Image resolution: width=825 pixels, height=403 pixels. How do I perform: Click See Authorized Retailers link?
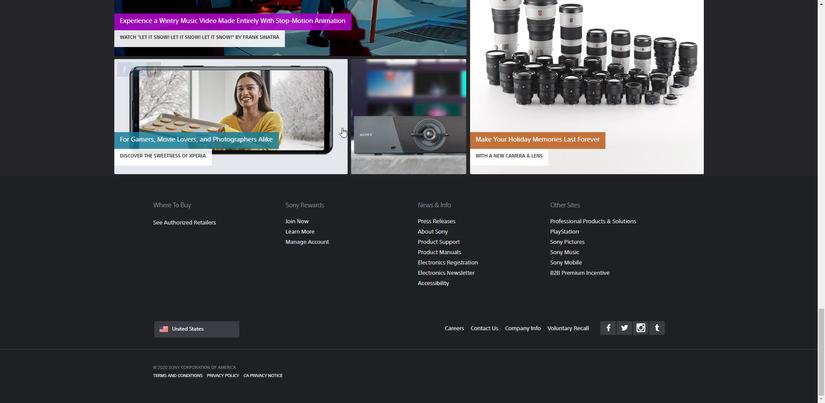click(184, 223)
